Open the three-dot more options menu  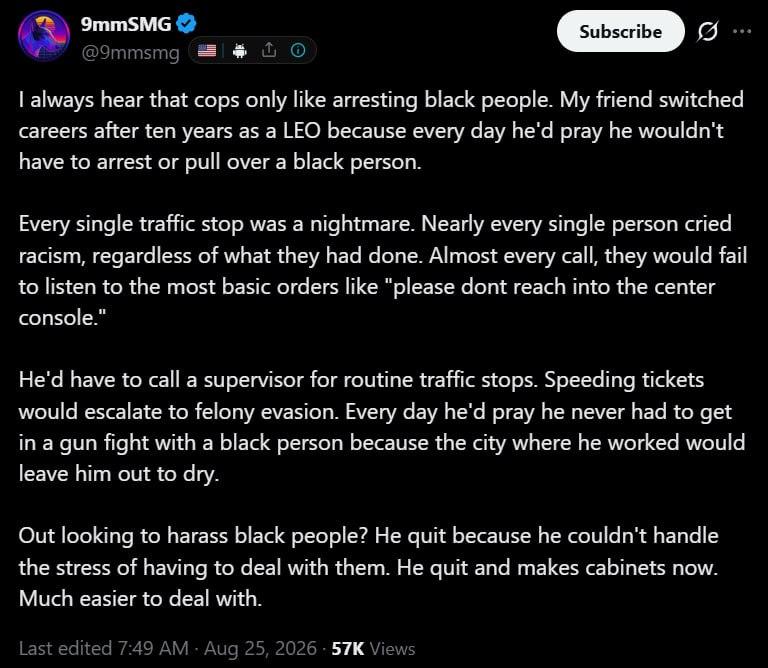pos(742,31)
